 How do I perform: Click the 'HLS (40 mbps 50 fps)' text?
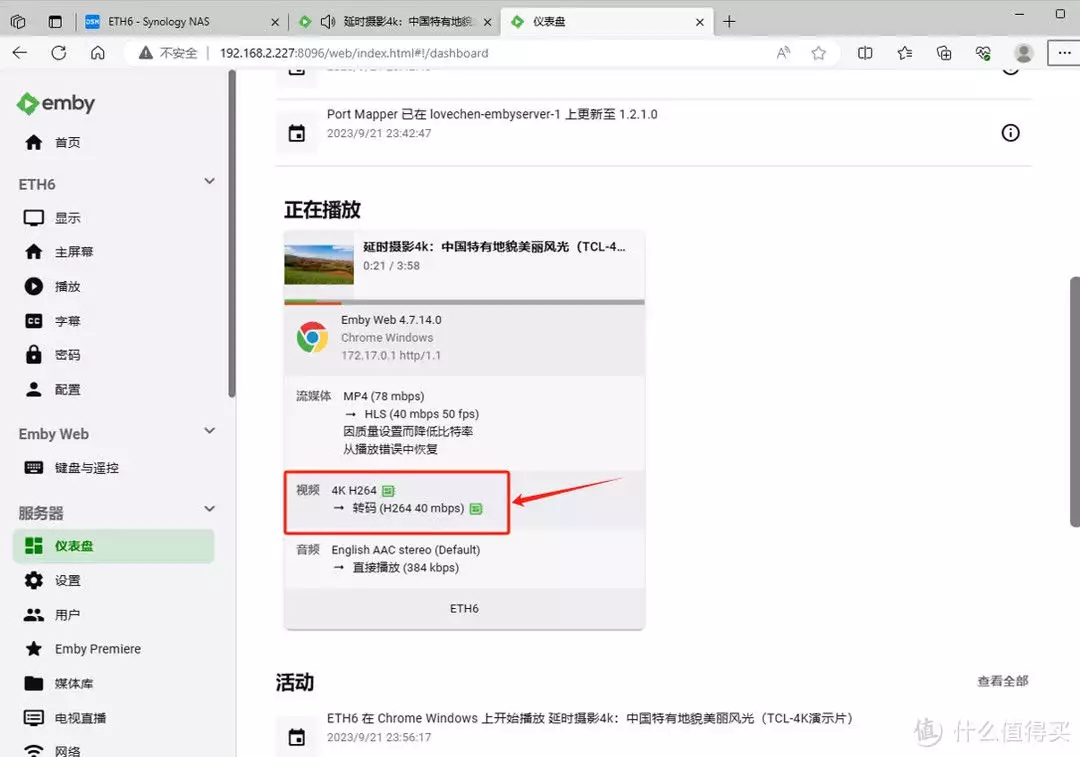pyautogui.click(x=422, y=414)
